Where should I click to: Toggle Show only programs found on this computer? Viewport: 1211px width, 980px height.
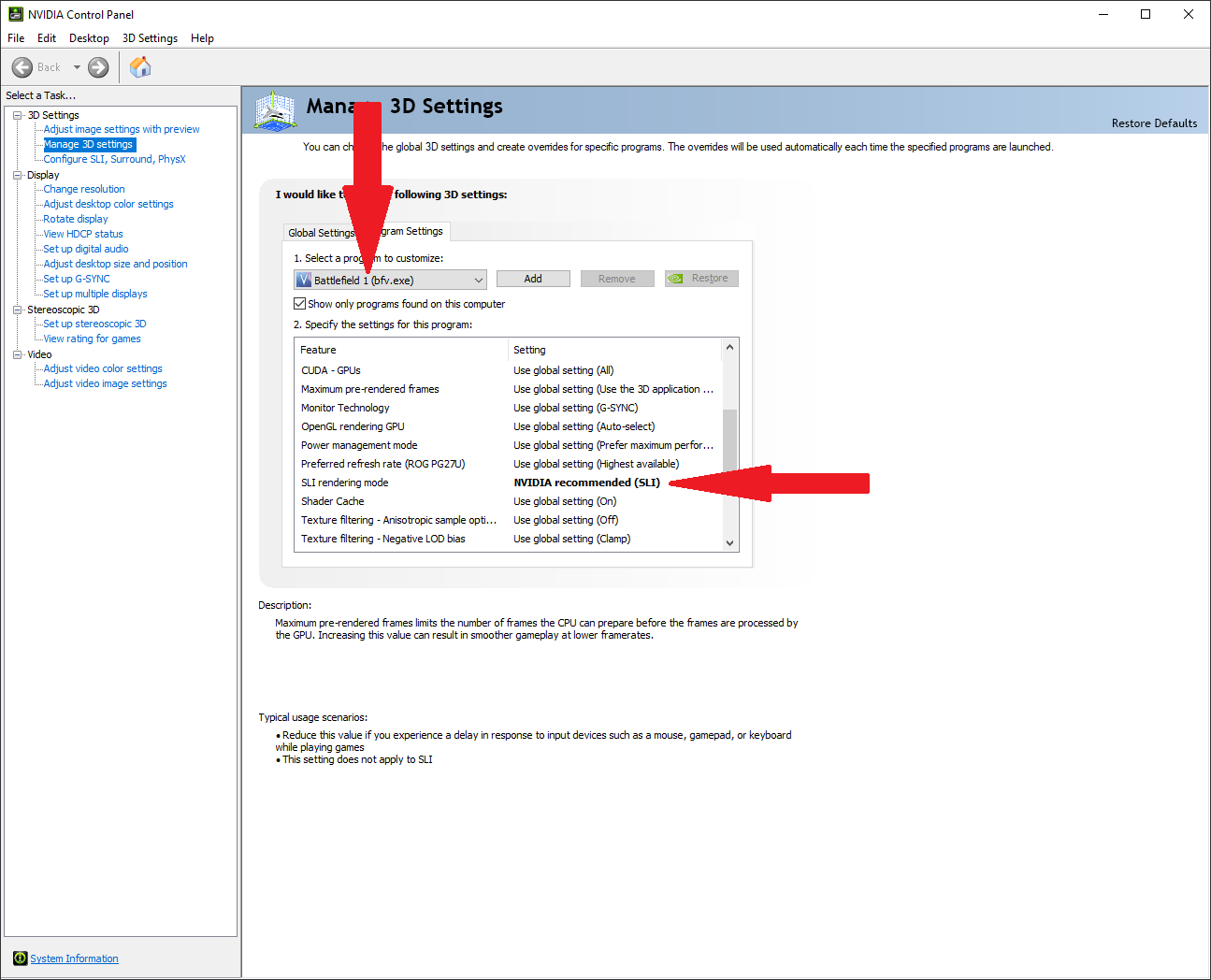click(x=300, y=304)
